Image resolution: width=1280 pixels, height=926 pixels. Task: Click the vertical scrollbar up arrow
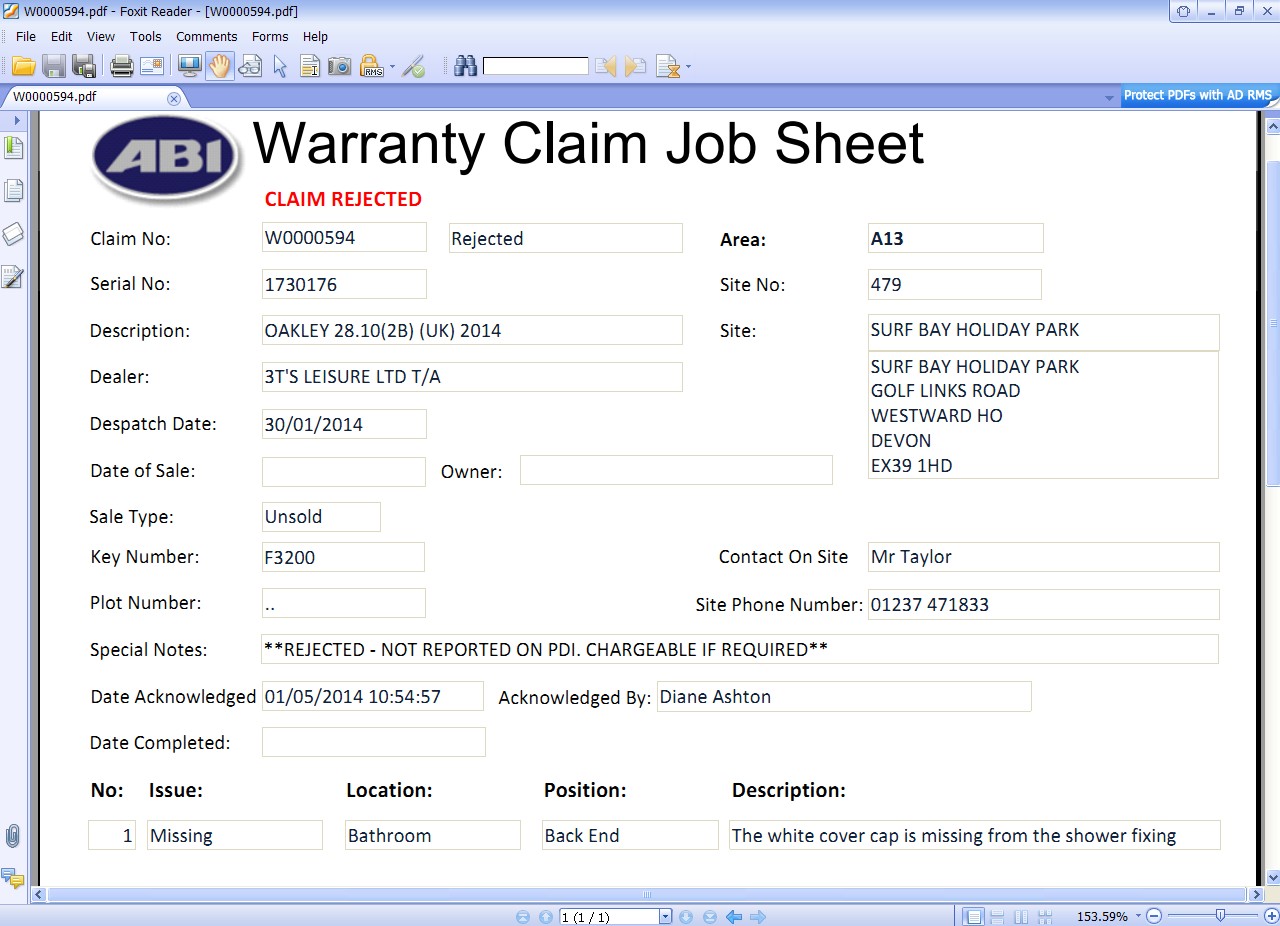point(1273,127)
